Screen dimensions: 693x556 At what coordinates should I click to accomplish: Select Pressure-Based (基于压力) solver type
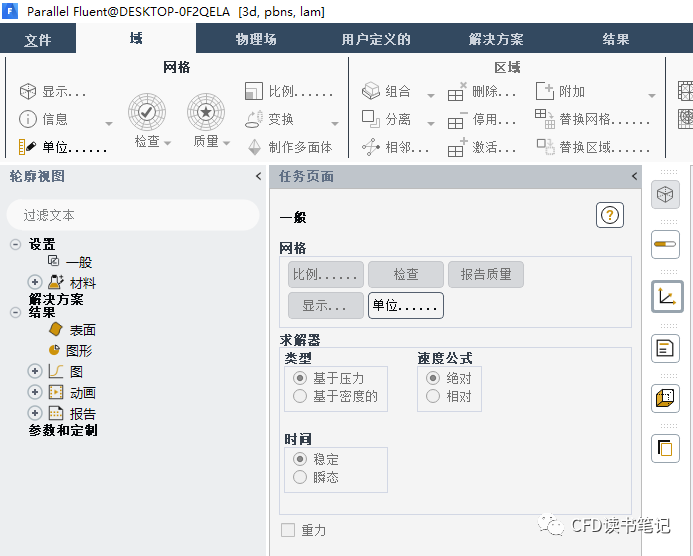[x=300, y=378]
